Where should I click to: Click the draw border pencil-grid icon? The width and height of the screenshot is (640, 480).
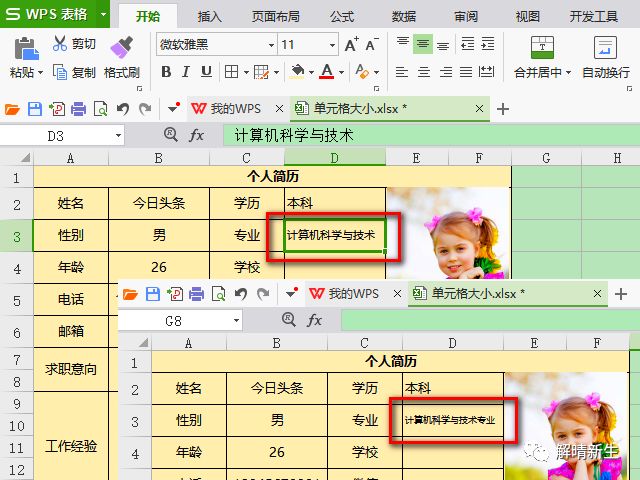261,72
